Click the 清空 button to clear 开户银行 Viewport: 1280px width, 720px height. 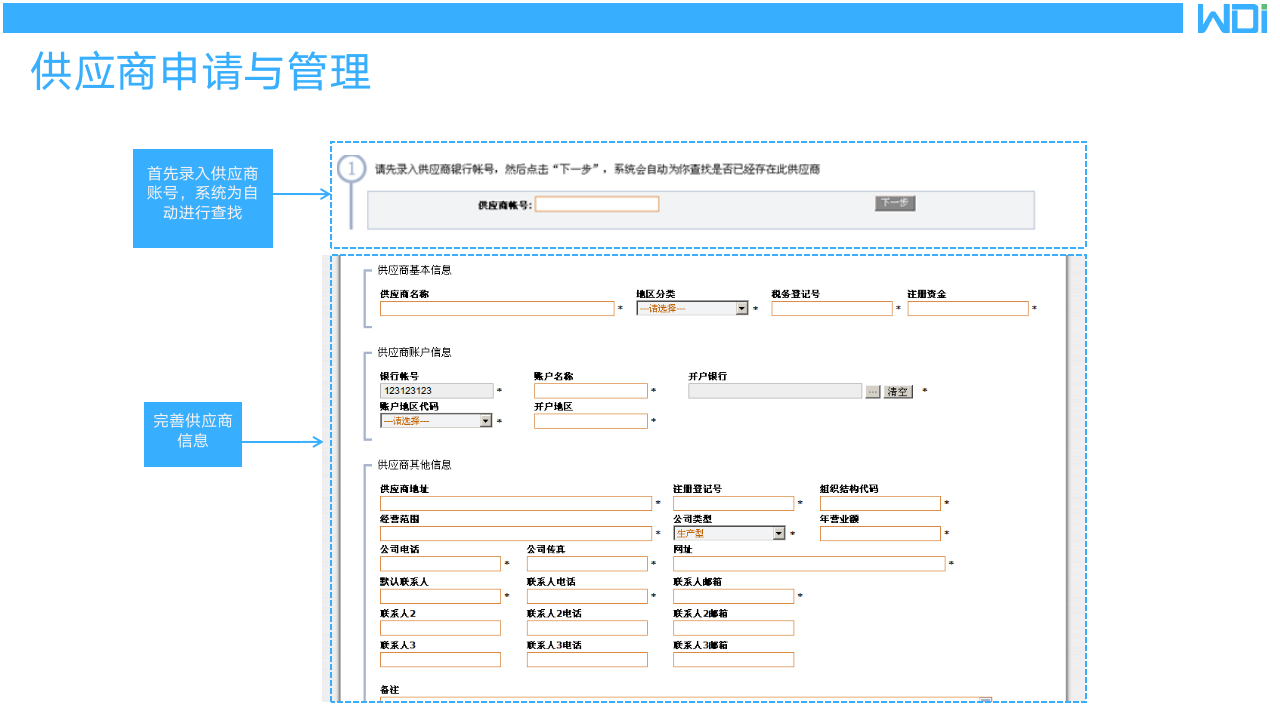[898, 391]
